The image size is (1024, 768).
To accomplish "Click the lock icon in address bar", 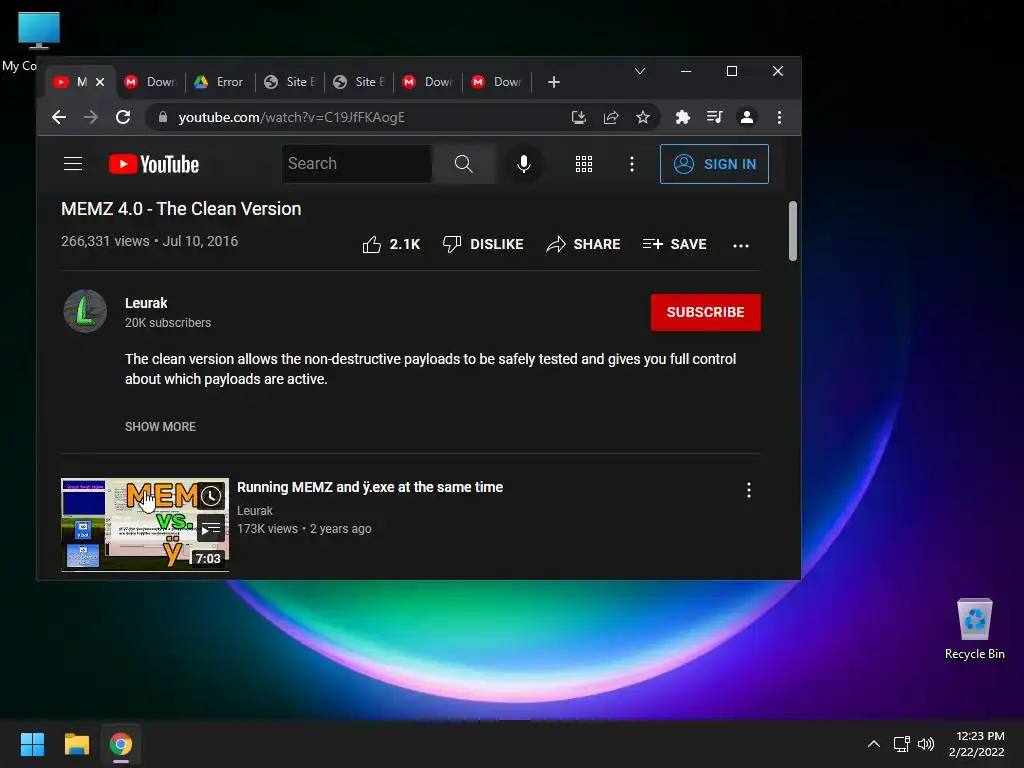I will tap(163, 118).
